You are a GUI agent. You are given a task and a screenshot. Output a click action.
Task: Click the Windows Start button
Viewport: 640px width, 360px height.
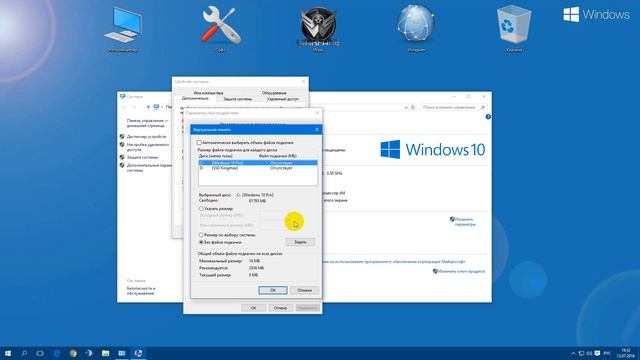(8, 353)
